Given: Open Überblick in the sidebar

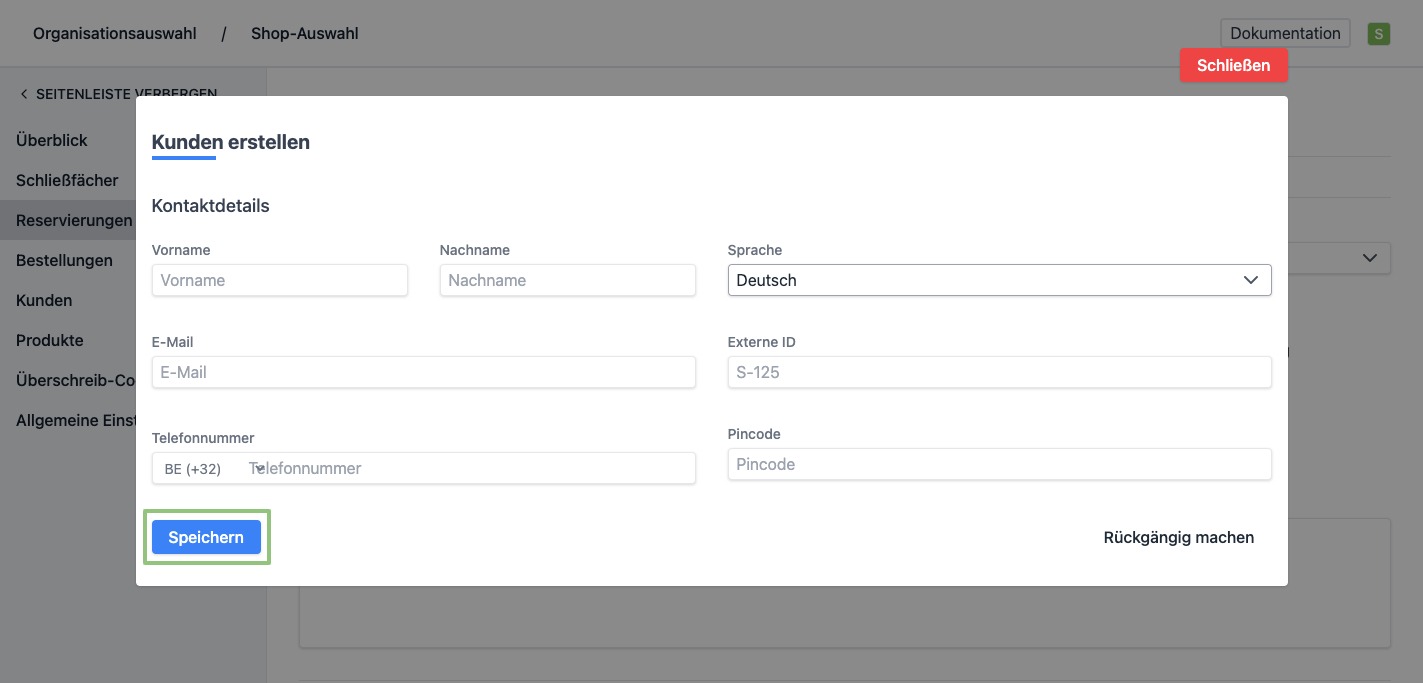Looking at the screenshot, I should point(52,141).
